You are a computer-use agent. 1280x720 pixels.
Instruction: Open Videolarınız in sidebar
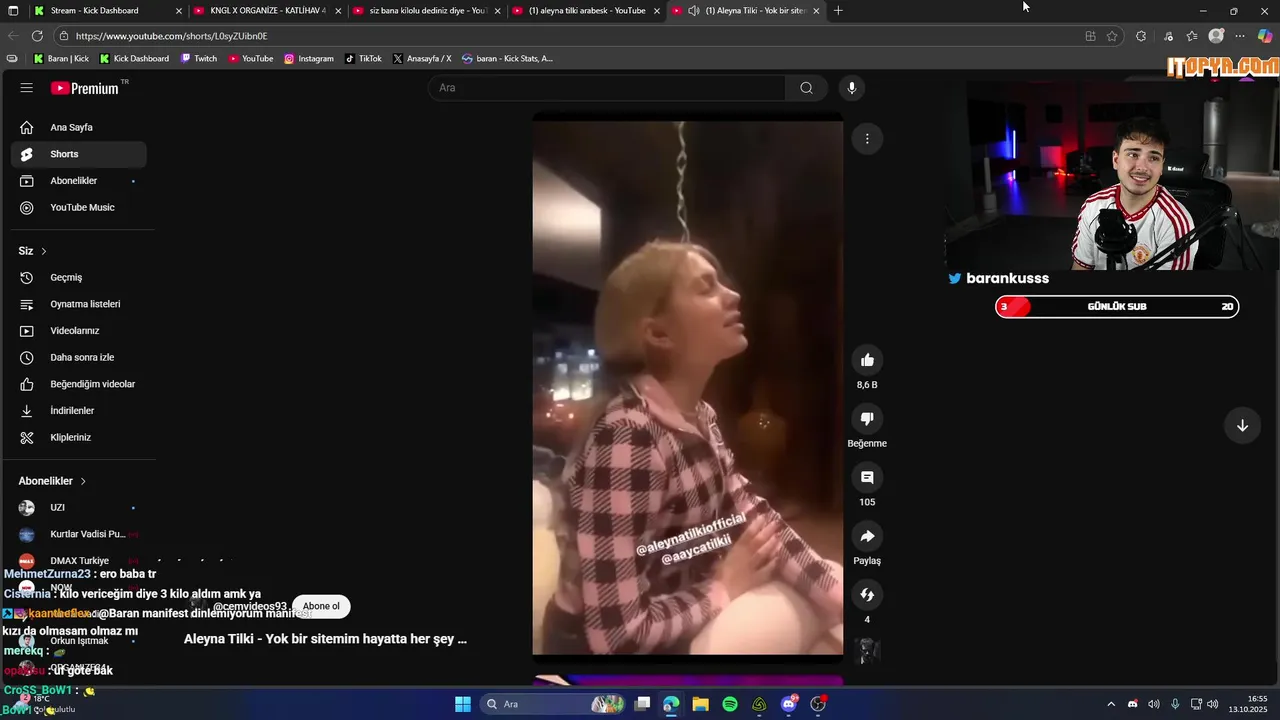79,330
